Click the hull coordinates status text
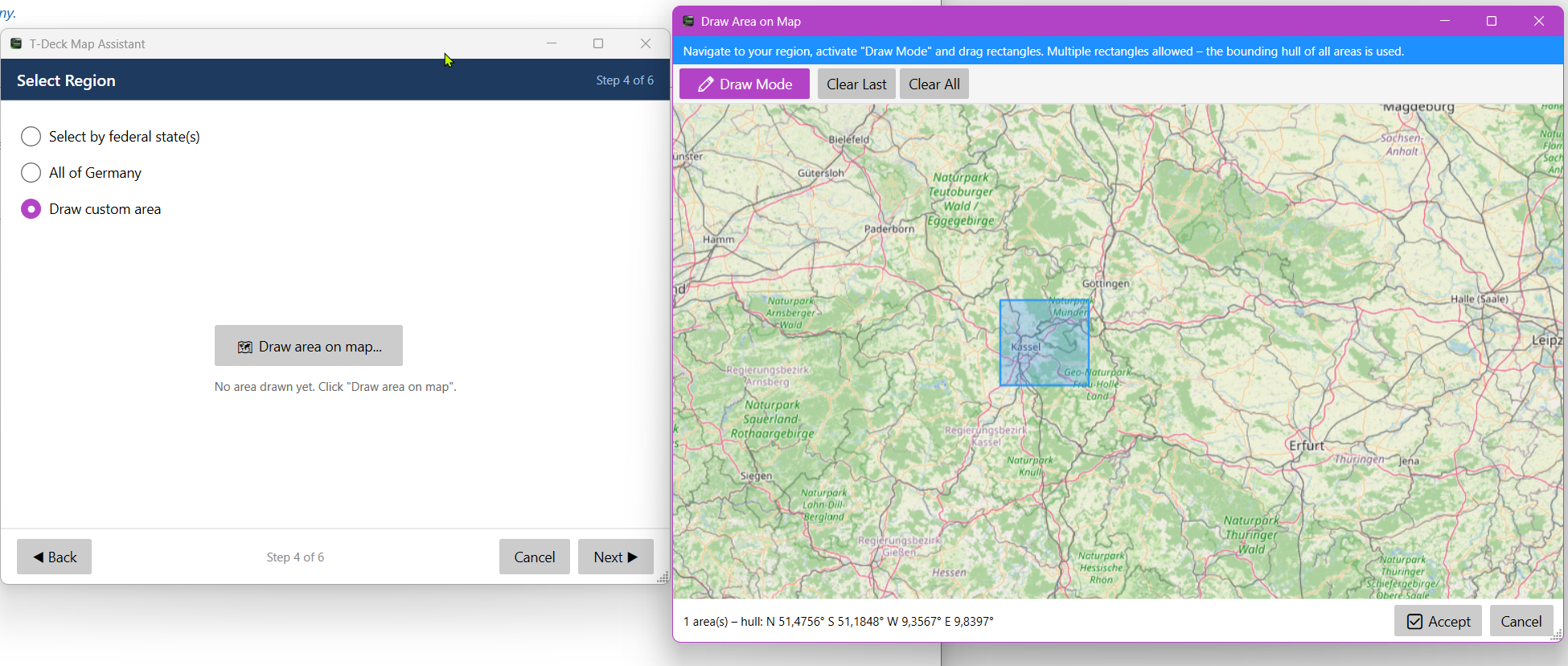The width and height of the screenshot is (1568, 666). [x=839, y=621]
